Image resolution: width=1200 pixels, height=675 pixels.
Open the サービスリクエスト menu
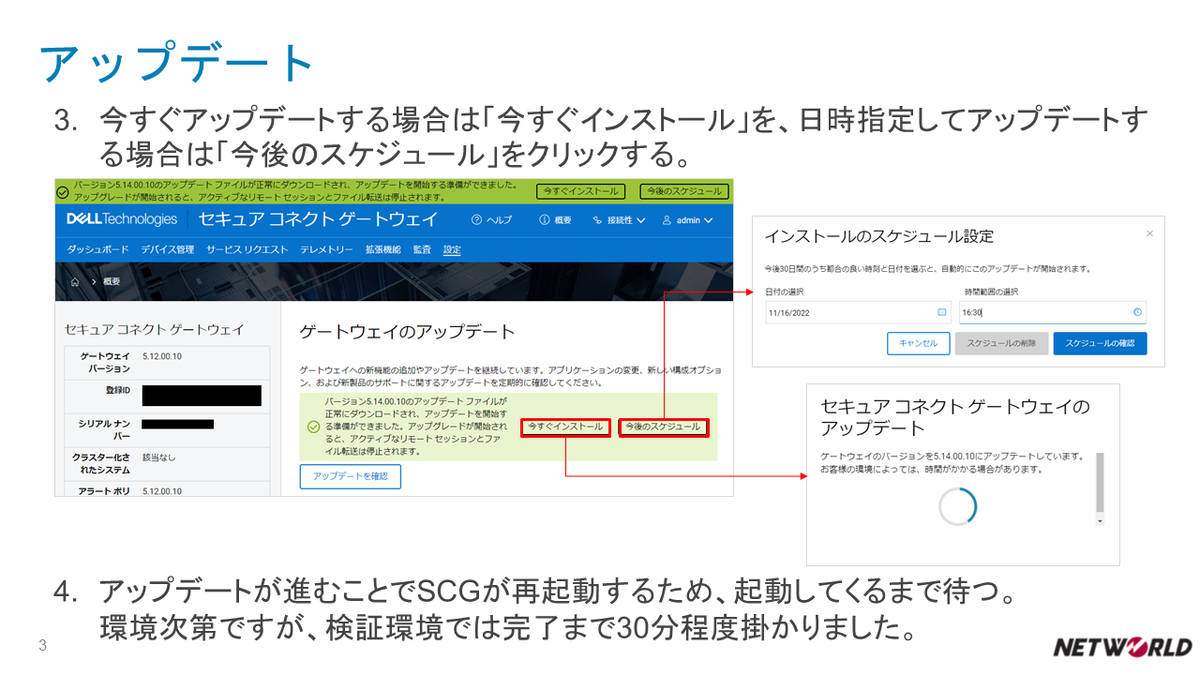[x=247, y=249]
